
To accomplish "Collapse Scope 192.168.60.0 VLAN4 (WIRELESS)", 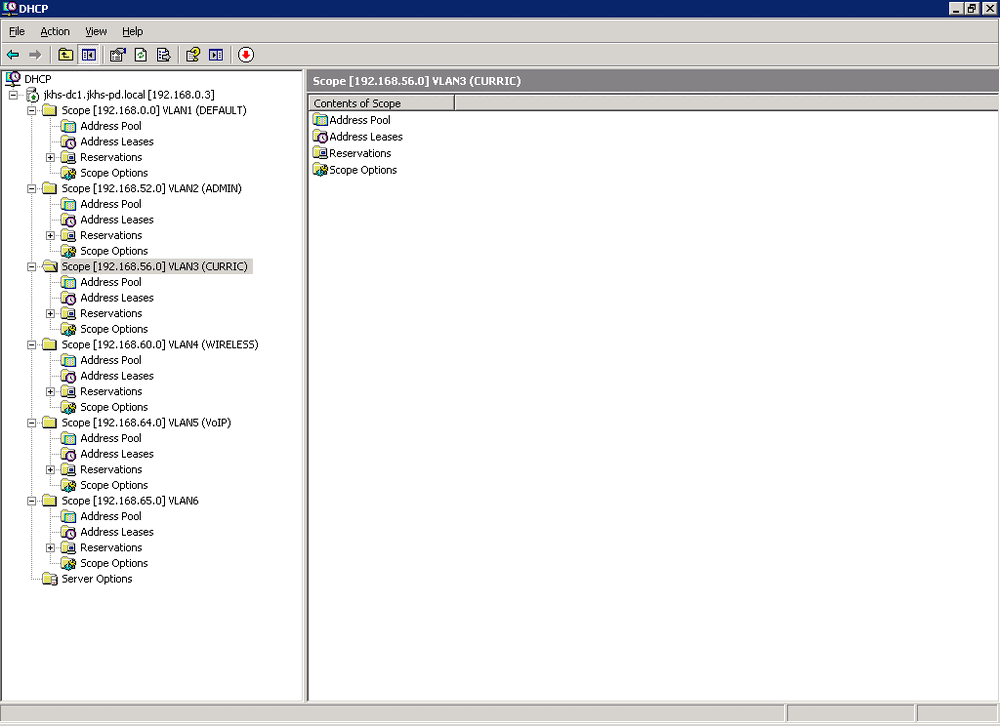I will tap(31, 345).
